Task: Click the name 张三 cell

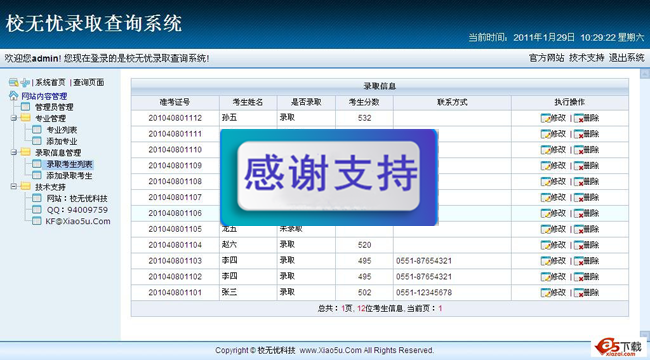Action: pos(229,292)
